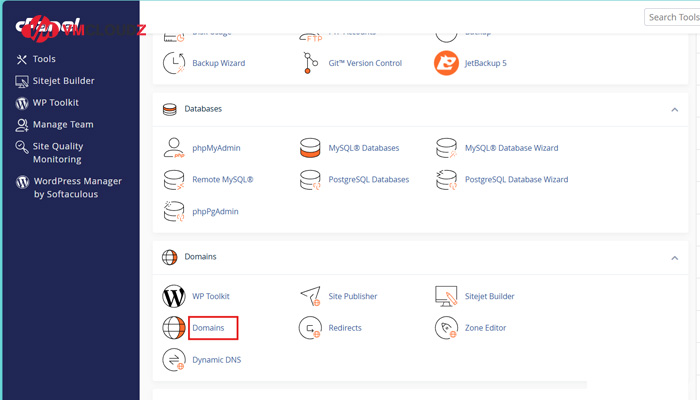This screenshot has height=400, width=700.
Task: Open the phpPgAdmin link
Action: pos(215,211)
